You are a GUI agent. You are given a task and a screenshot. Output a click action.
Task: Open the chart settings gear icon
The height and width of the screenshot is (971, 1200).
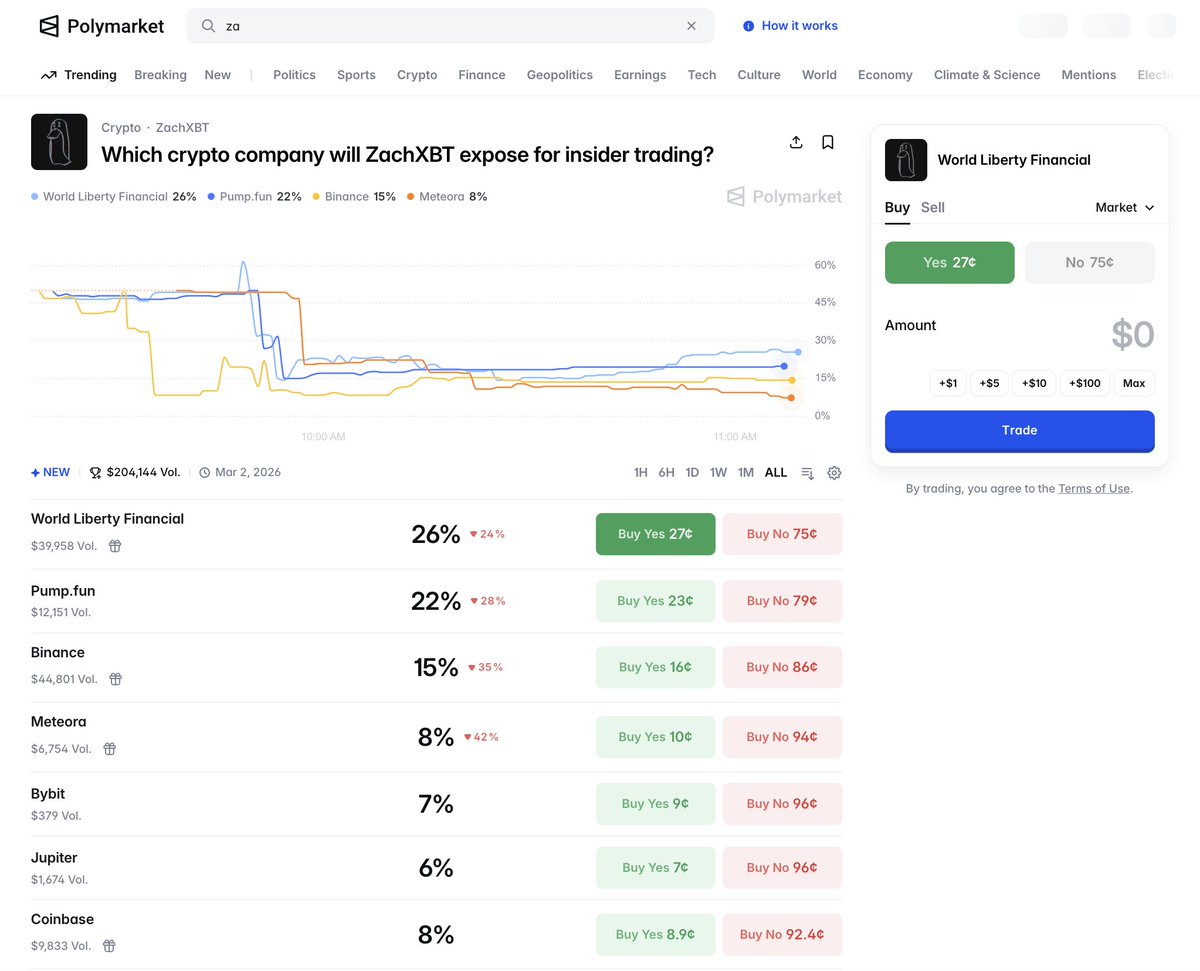pos(834,473)
